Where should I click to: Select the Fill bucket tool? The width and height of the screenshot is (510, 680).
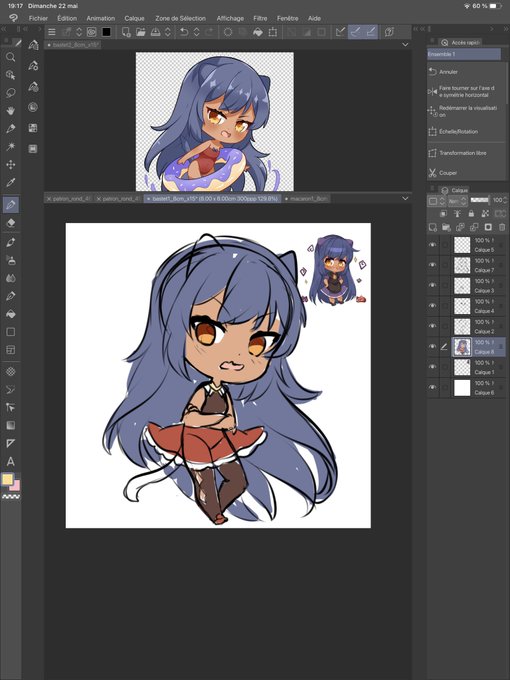(11, 314)
